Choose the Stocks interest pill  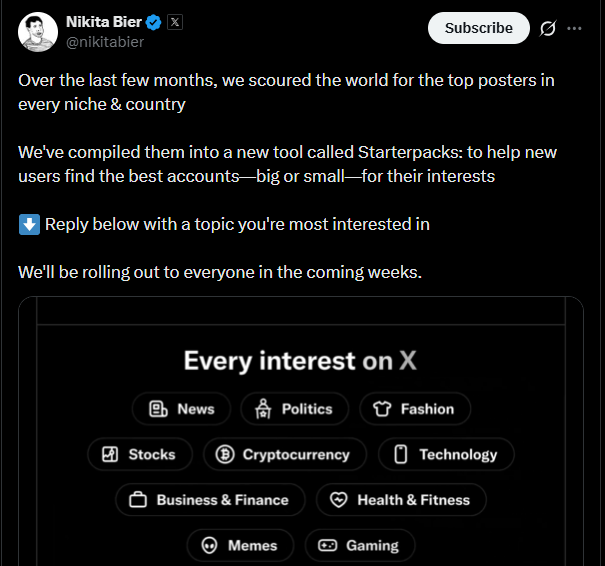point(139,454)
